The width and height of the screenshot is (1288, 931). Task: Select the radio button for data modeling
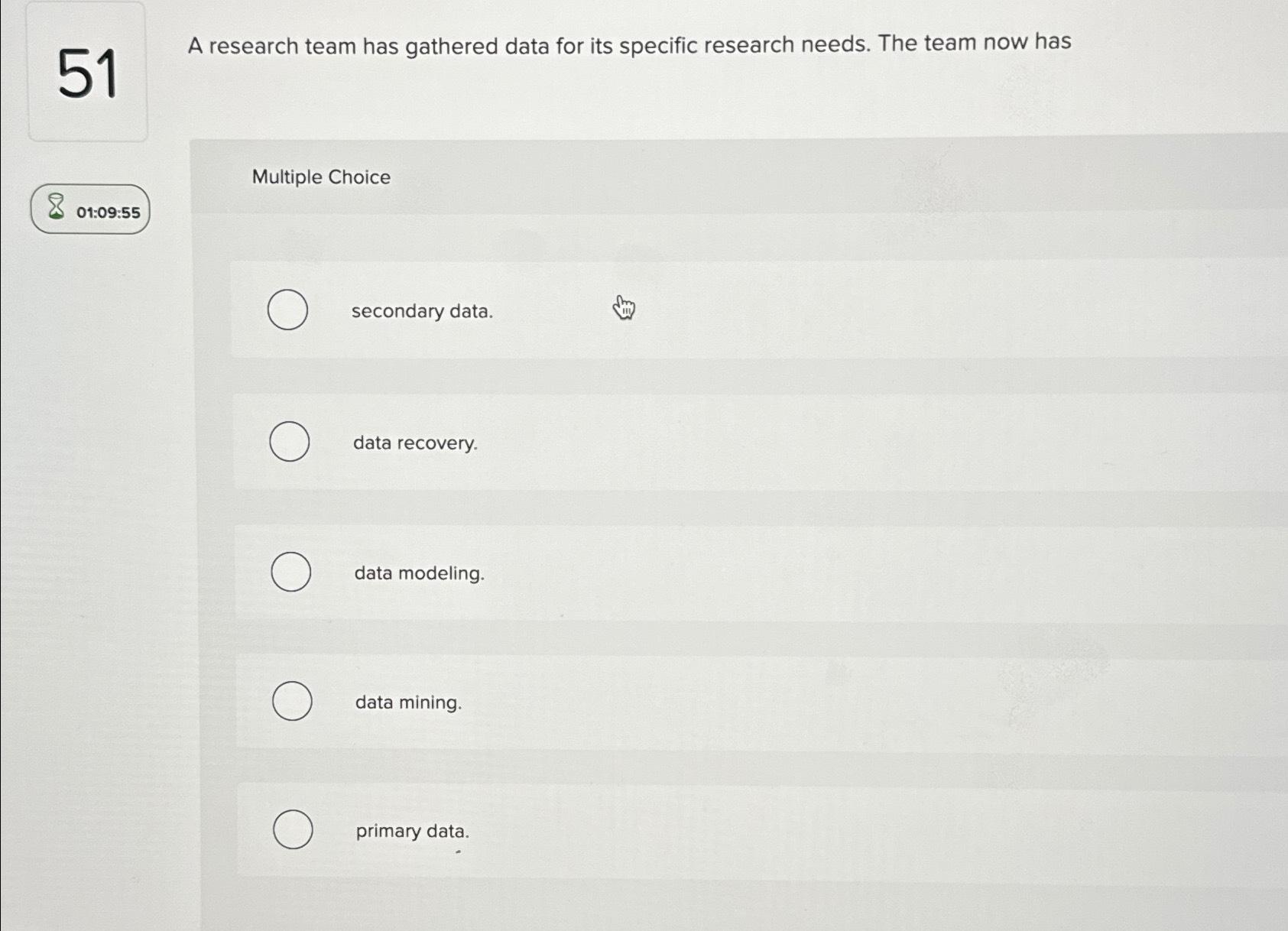click(291, 572)
